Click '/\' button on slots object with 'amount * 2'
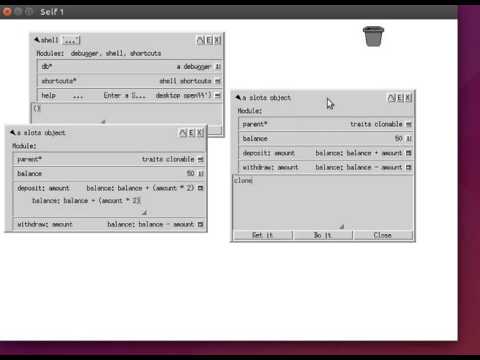The height and width of the screenshot is (360, 480). coord(183,133)
